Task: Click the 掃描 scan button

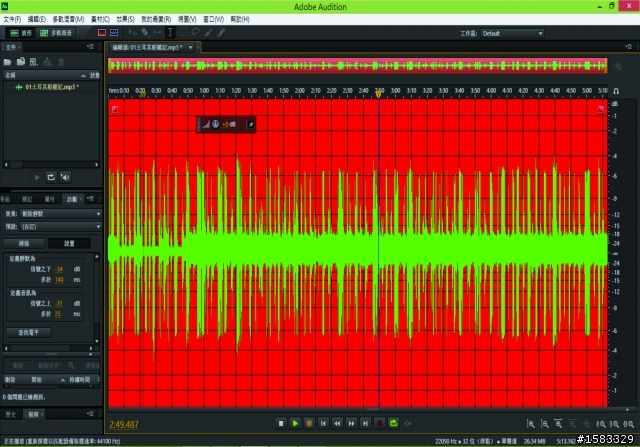Action: pos(24,243)
